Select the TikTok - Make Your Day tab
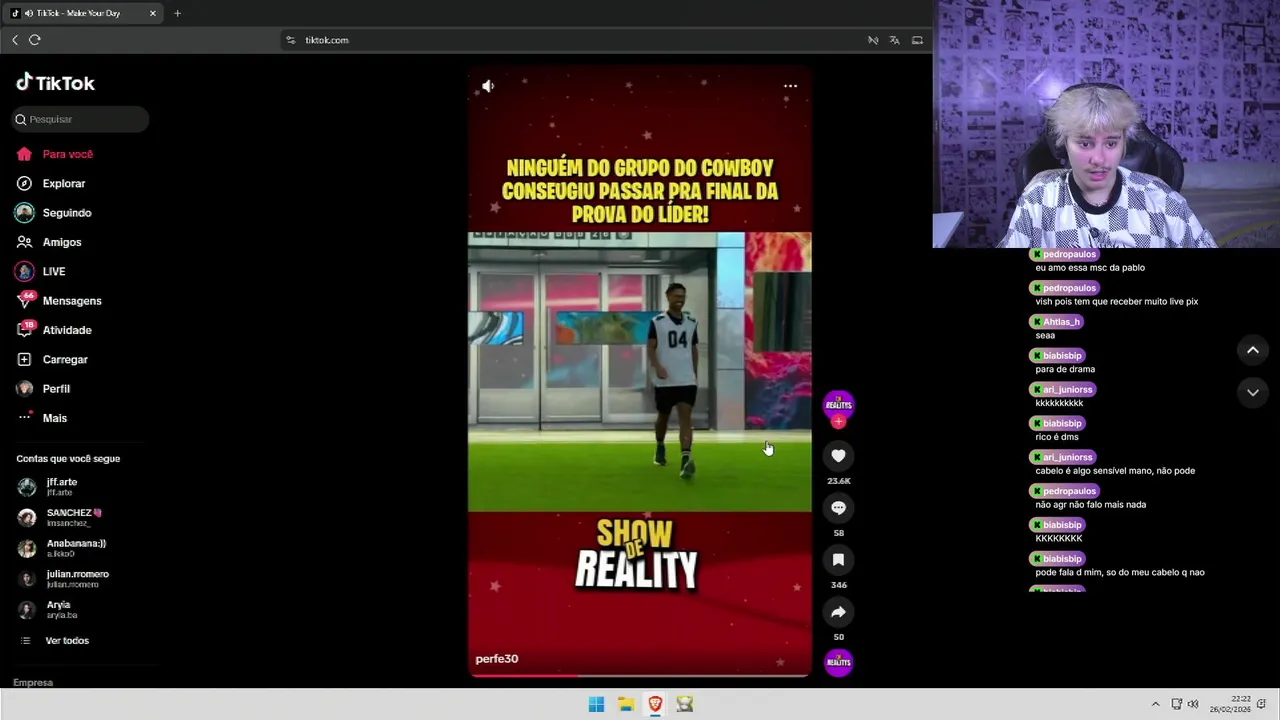The width and height of the screenshot is (1280, 720). click(x=84, y=13)
